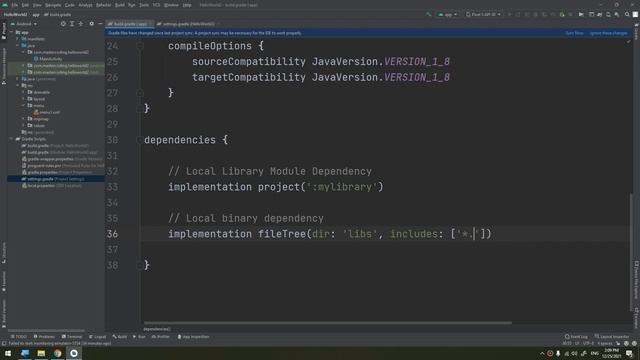Select menu1.xml in the project tree
The height and width of the screenshot is (360, 640).
(x=47, y=112)
